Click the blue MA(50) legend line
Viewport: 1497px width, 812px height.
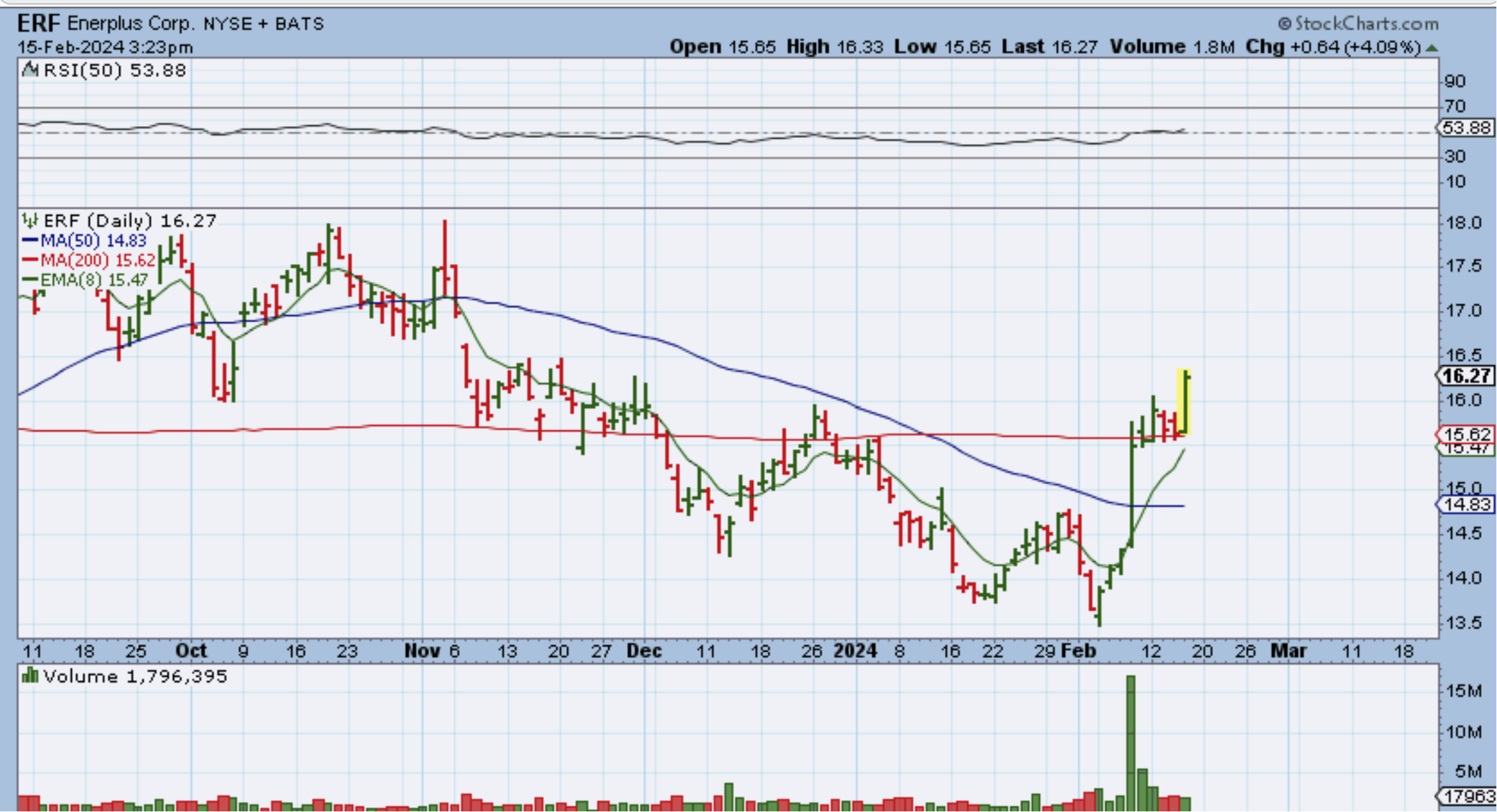(x=31, y=240)
